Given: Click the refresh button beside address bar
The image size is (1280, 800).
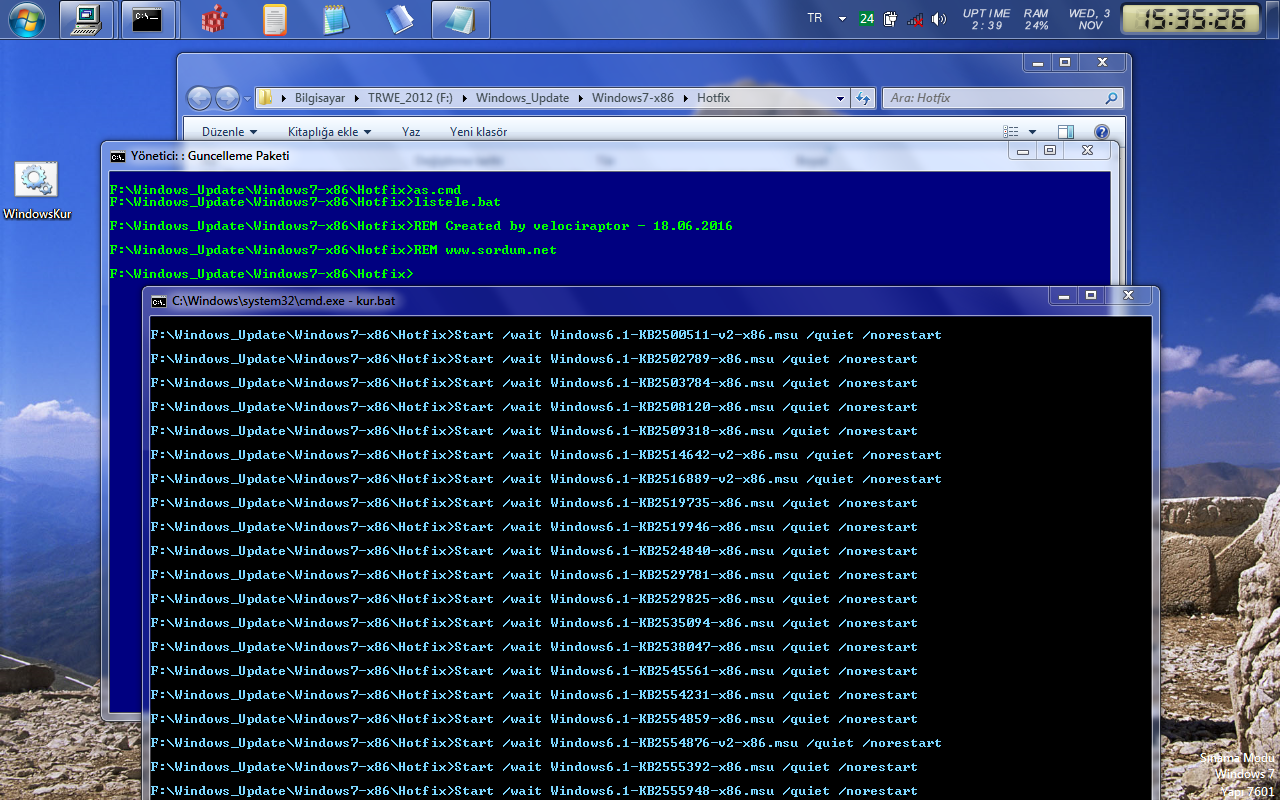Looking at the screenshot, I should point(862,98).
